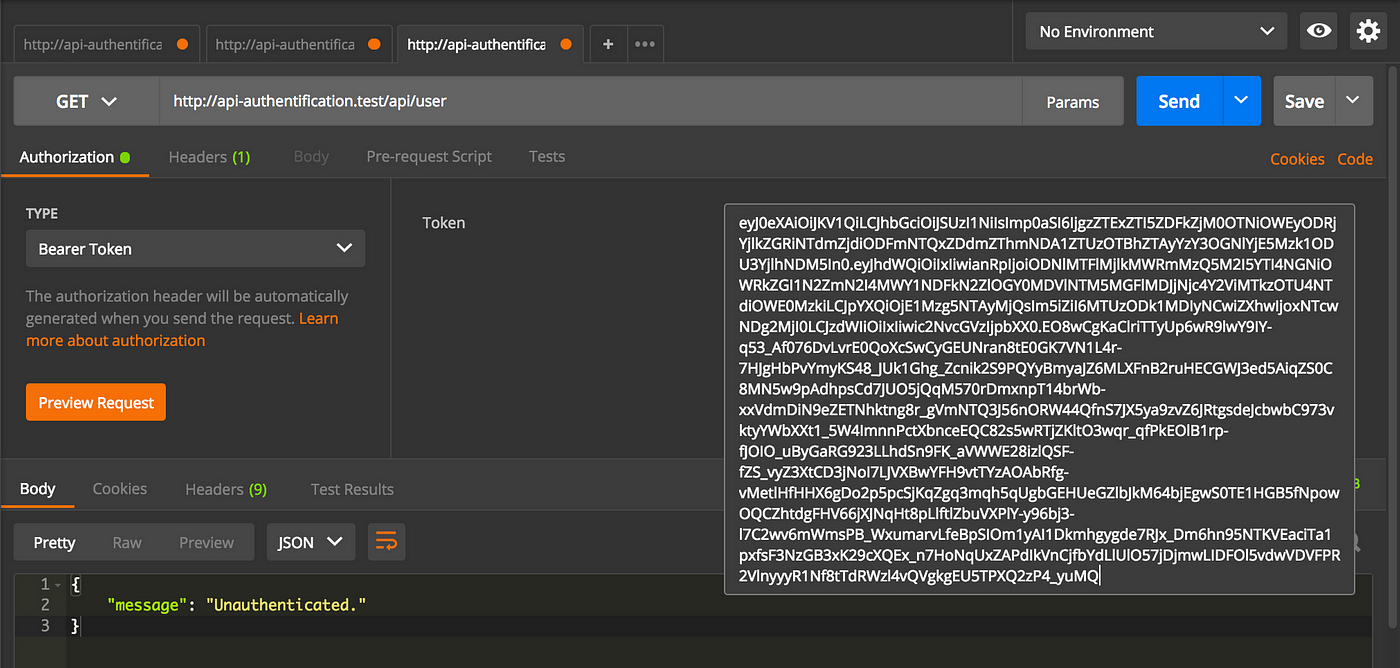
Task: Click in the request URL field
Action: point(590,101)
